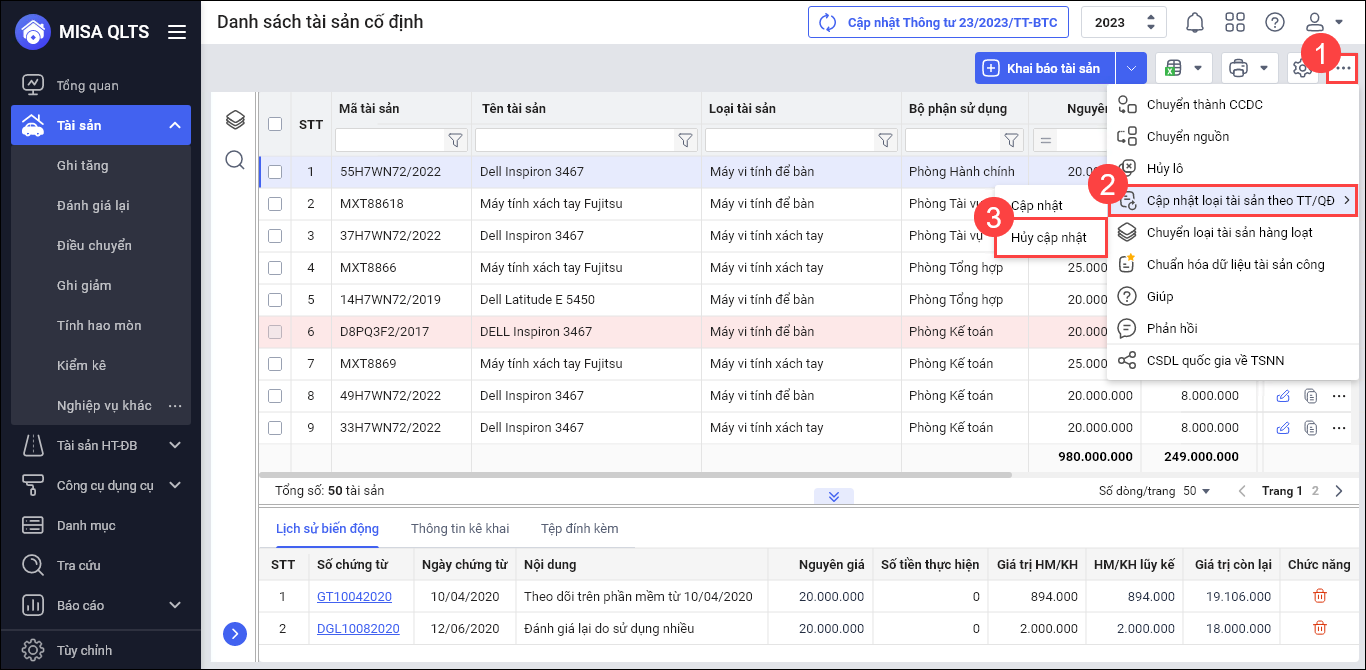Expand the Báo cáo sidebar menu
The image size is (1366, 670).
coord(175,605)
